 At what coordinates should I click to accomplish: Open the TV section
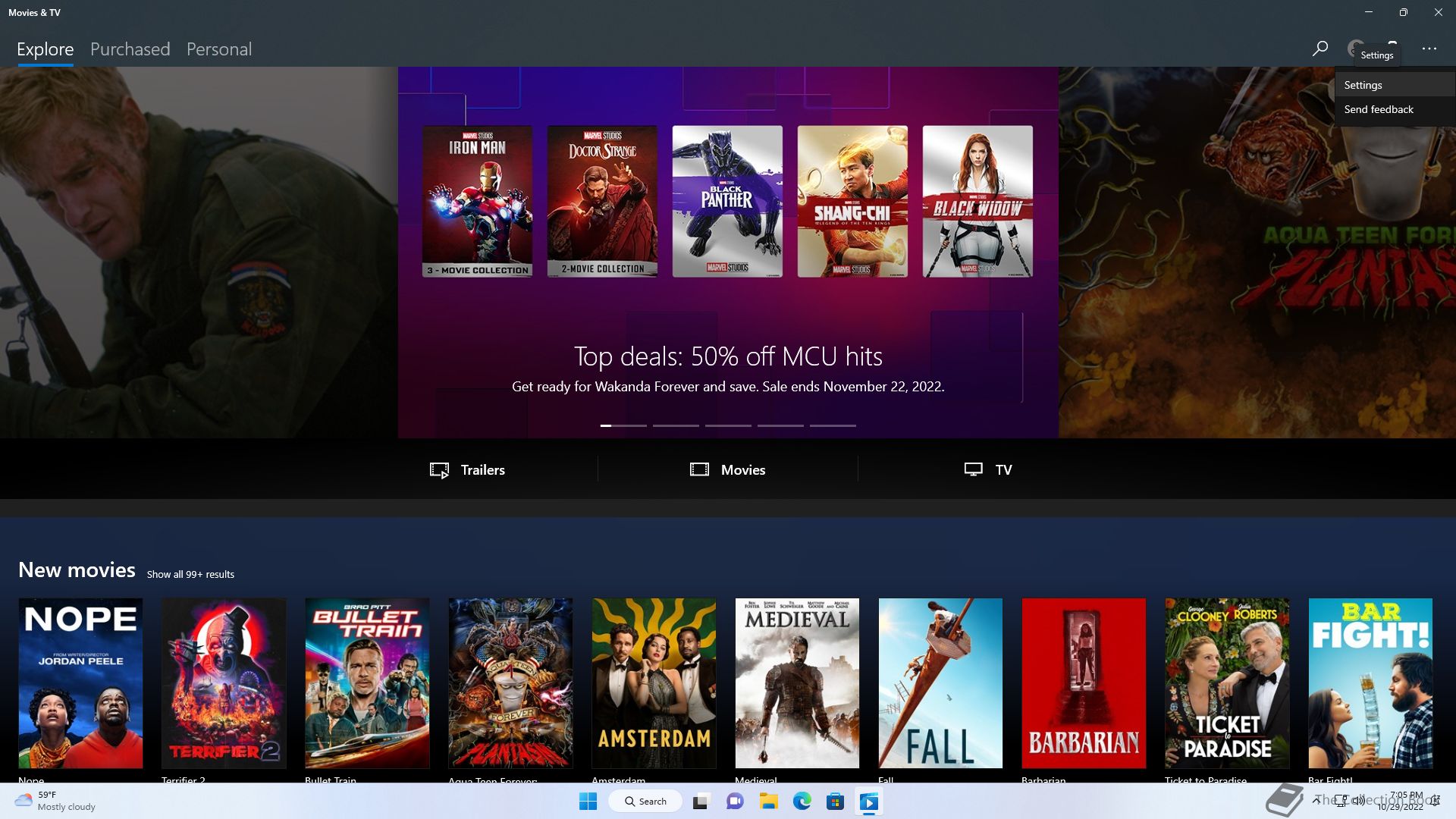(987, 469)
